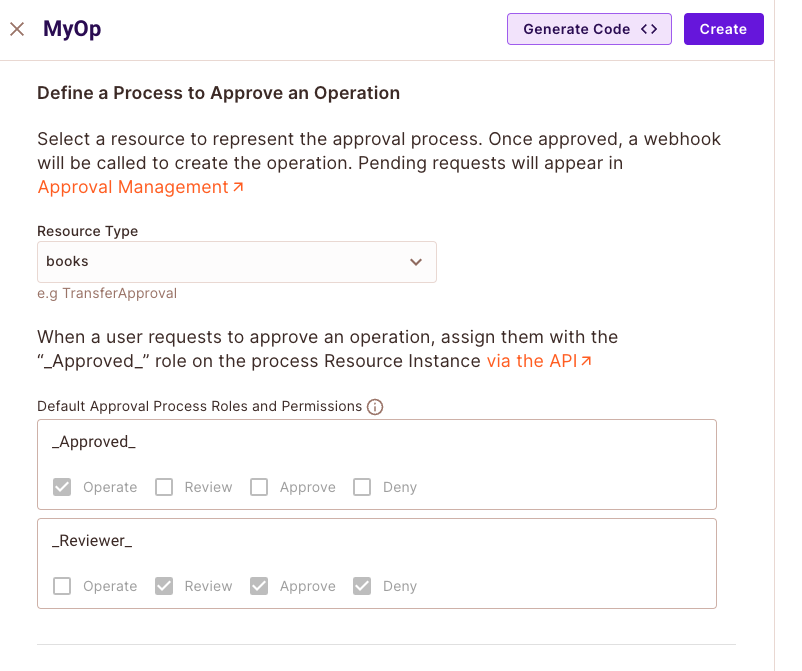The width and height of the screenshot is (802, 671).
Task: Click info icon next to Default Approval Process Roles
Action: pos(375,407)
